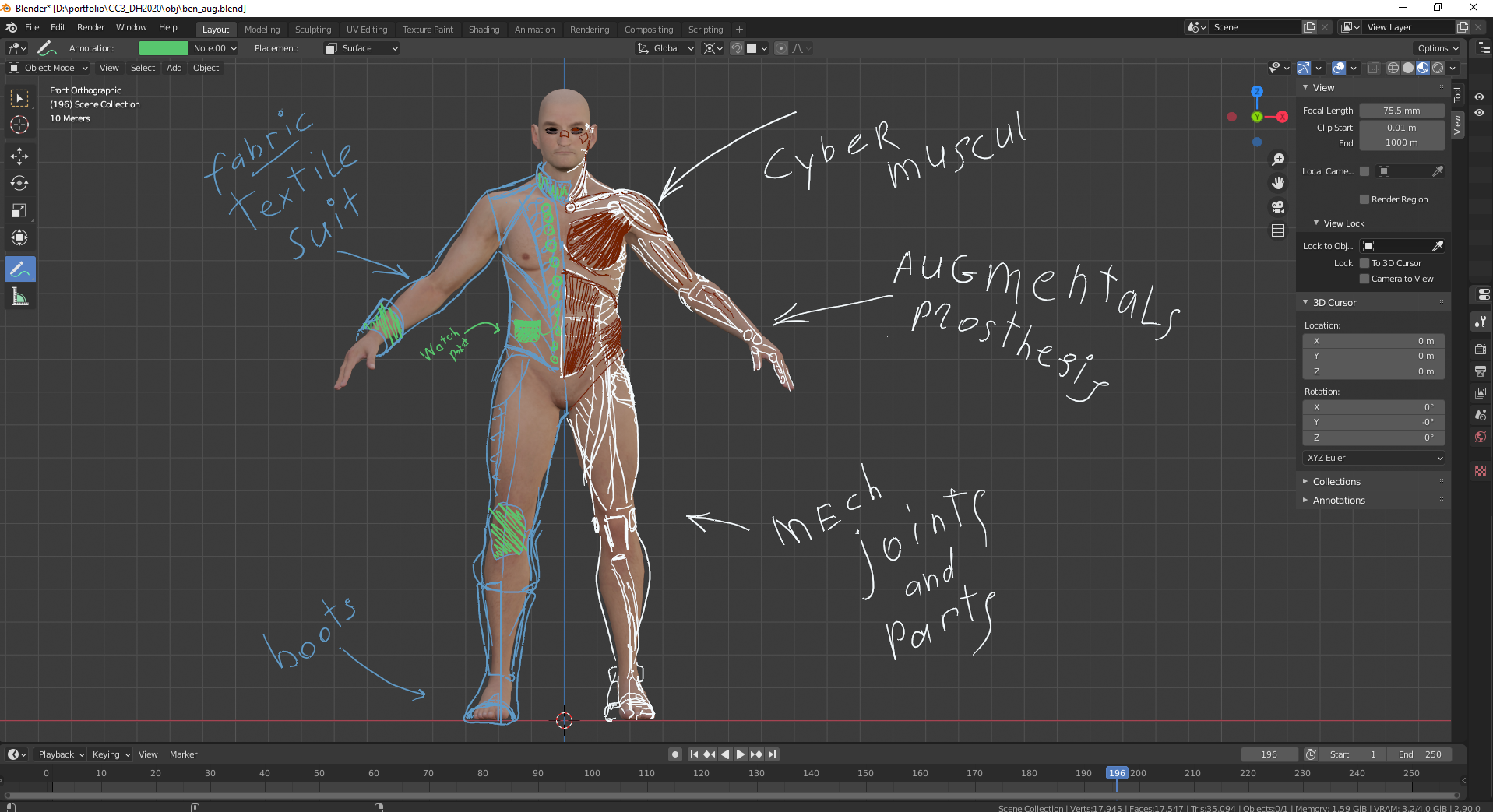Enable Lock Camera to View checkbox

[x=1364, y=279]
